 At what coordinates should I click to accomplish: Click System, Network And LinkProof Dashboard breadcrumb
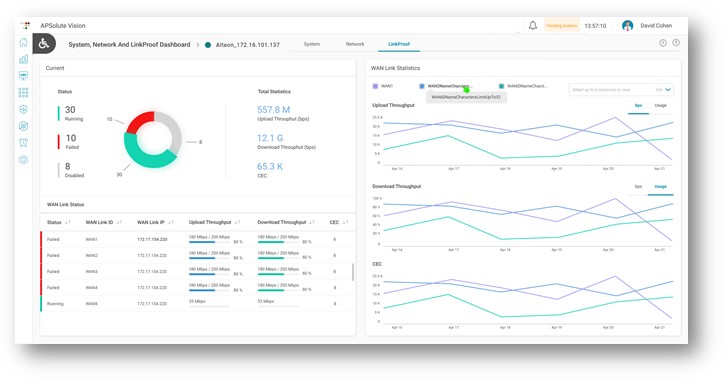click(x=129, y=45)
